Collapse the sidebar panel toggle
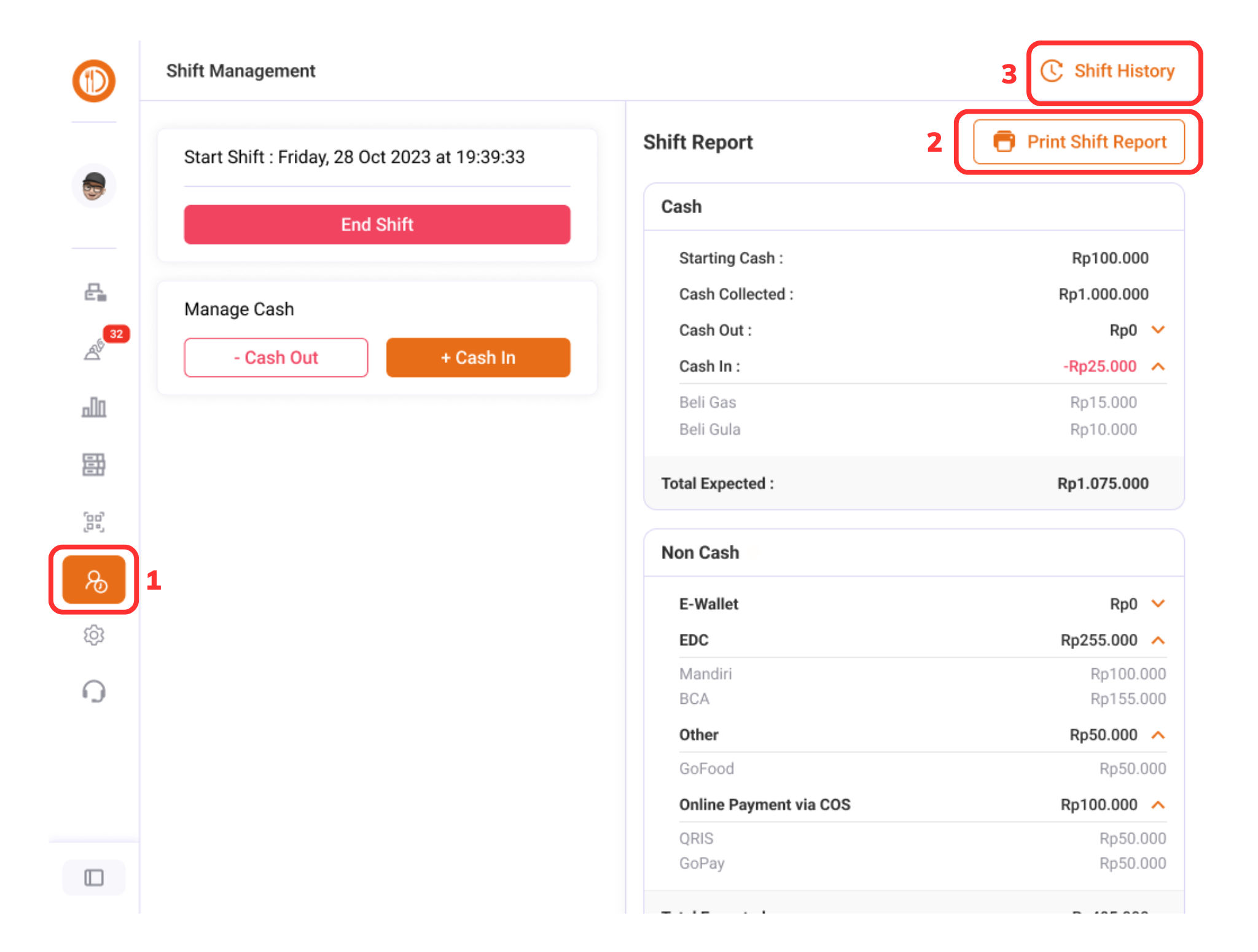The width and height of the screenshot is (1258, 952). 94,878
